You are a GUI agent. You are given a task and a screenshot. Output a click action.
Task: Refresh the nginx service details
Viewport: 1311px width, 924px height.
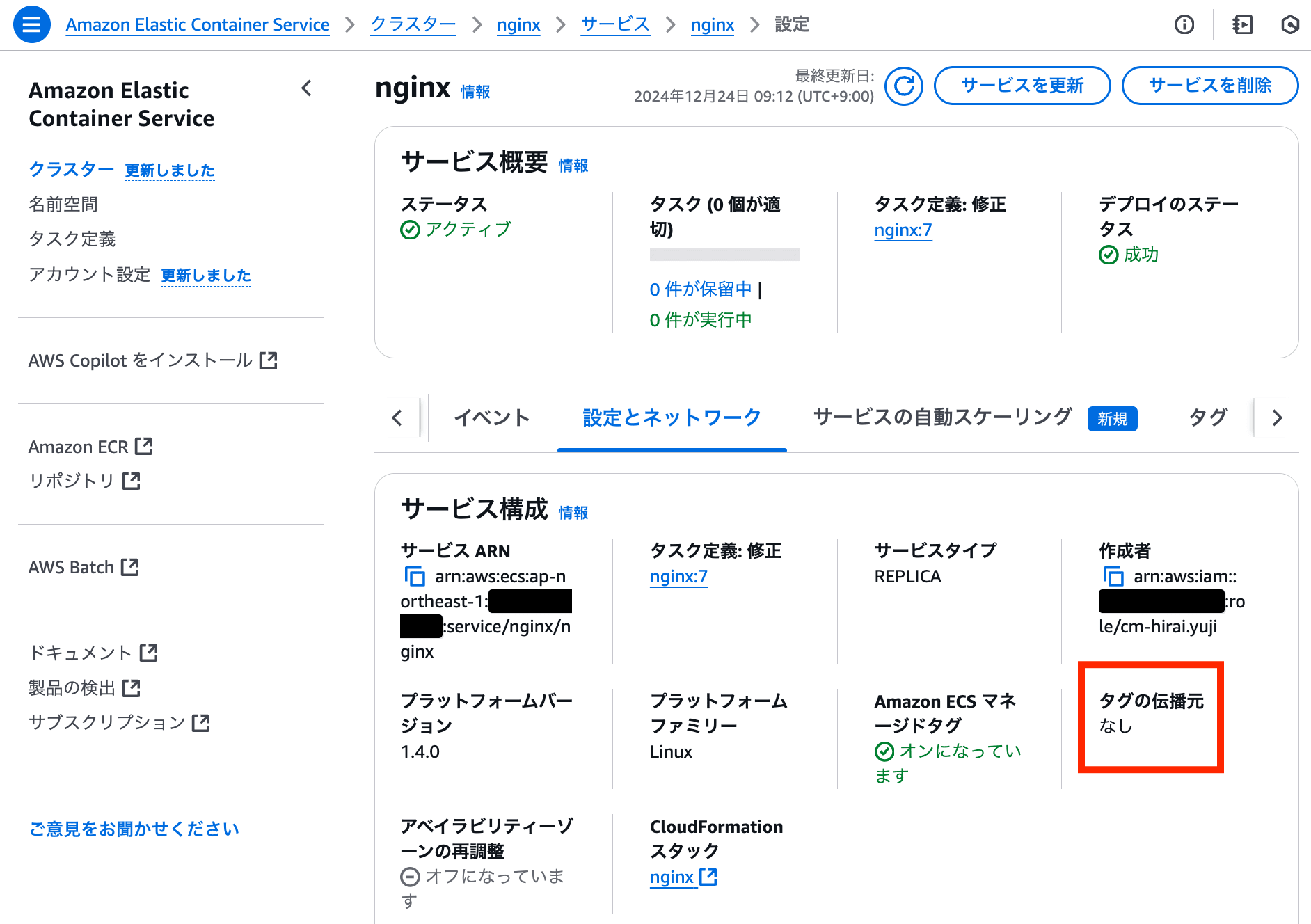tap(904, 86)
